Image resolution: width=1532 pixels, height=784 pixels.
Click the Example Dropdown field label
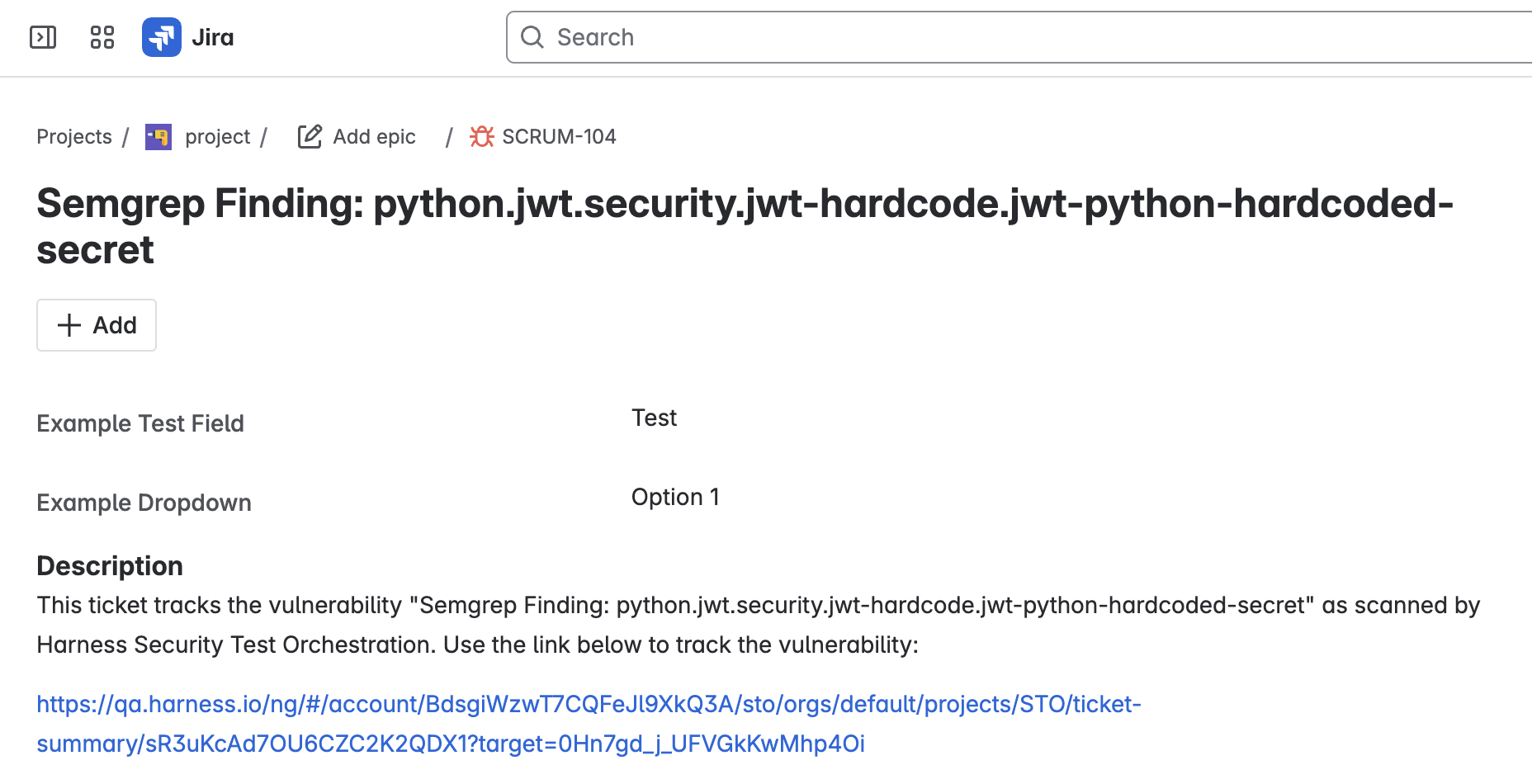144,503
